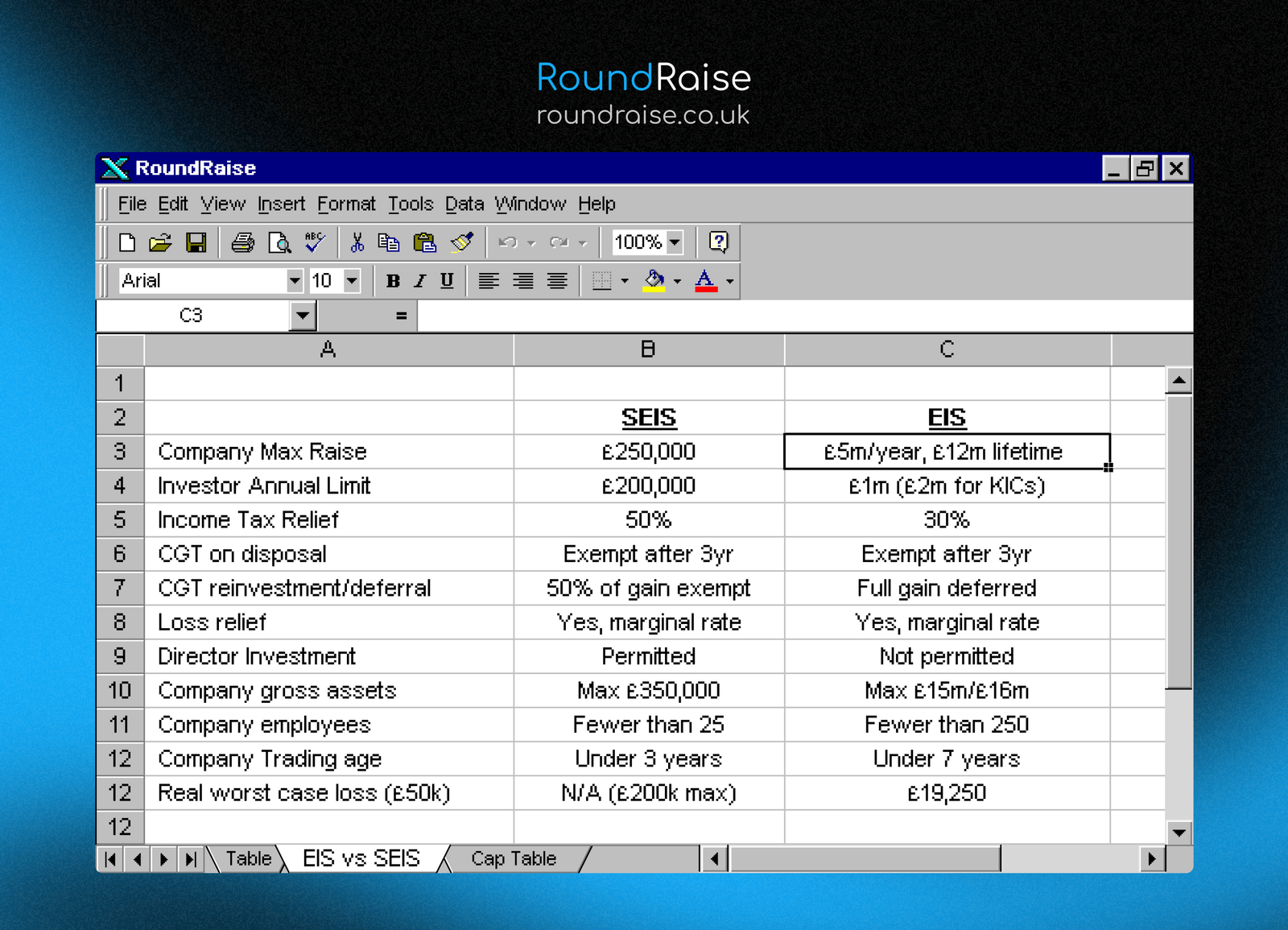This screenshot has height=930, width=1288.
Task: Select cell 'Fewer than 250'
Action: pyautogui.click(x=947, y=725)
